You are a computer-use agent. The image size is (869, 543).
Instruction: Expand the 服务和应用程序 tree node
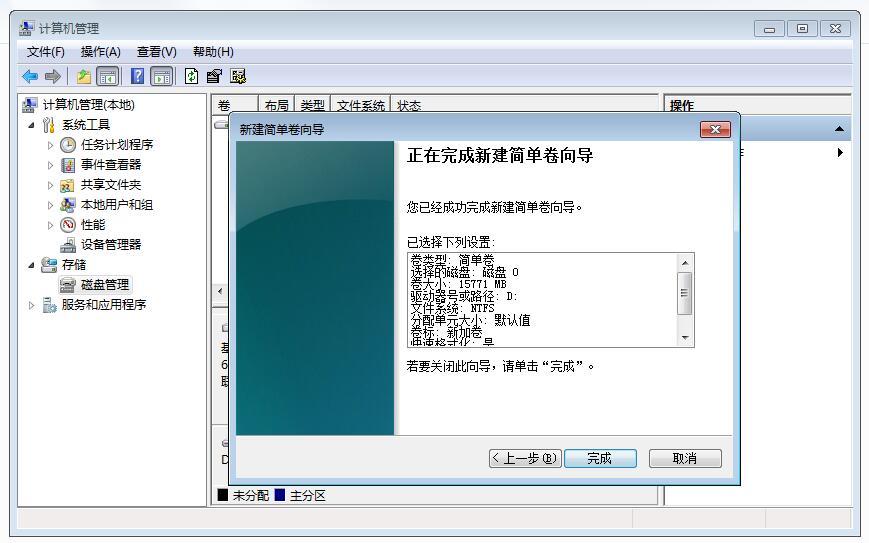click(x=32, y=305)
